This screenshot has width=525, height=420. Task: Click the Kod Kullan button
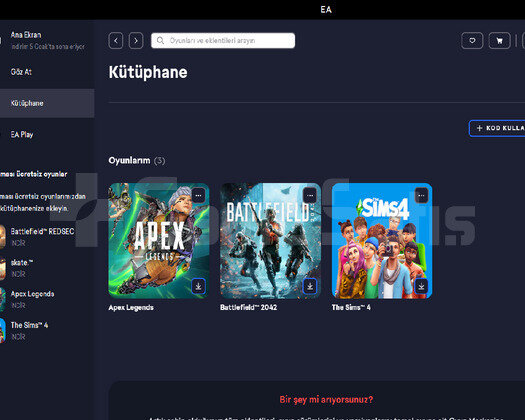pos(497,128)
